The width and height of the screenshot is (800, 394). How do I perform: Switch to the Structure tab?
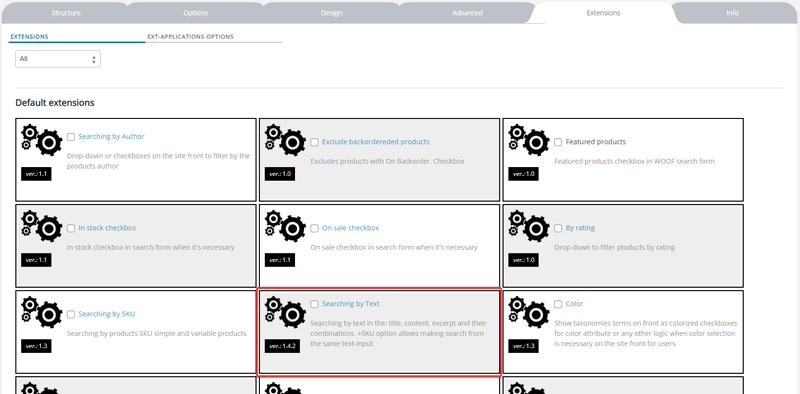(66, 13)
